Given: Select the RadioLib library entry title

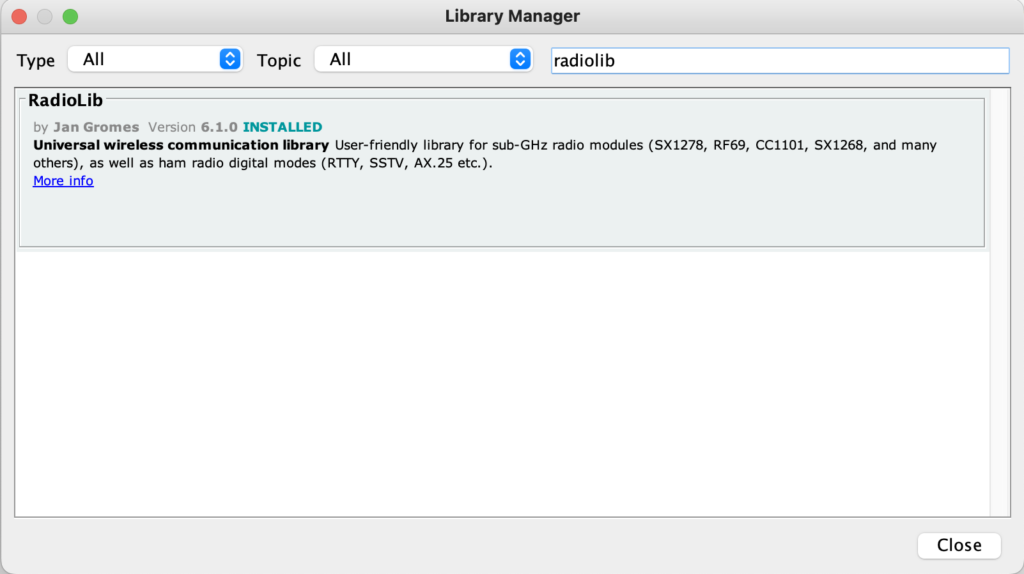Looking at the screenshot, I should (x=65, y=100).
